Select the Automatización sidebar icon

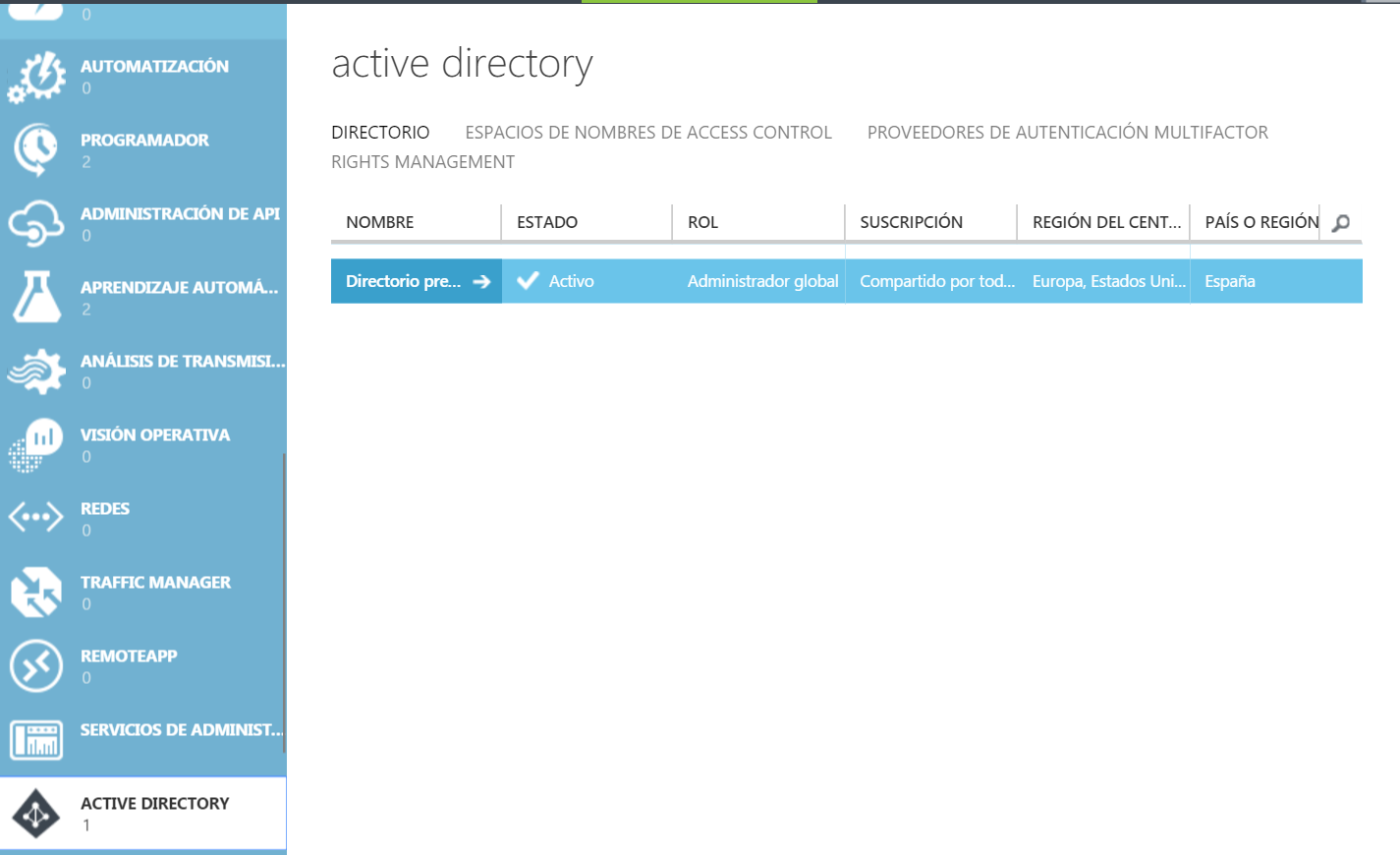(x=36, y=77)
